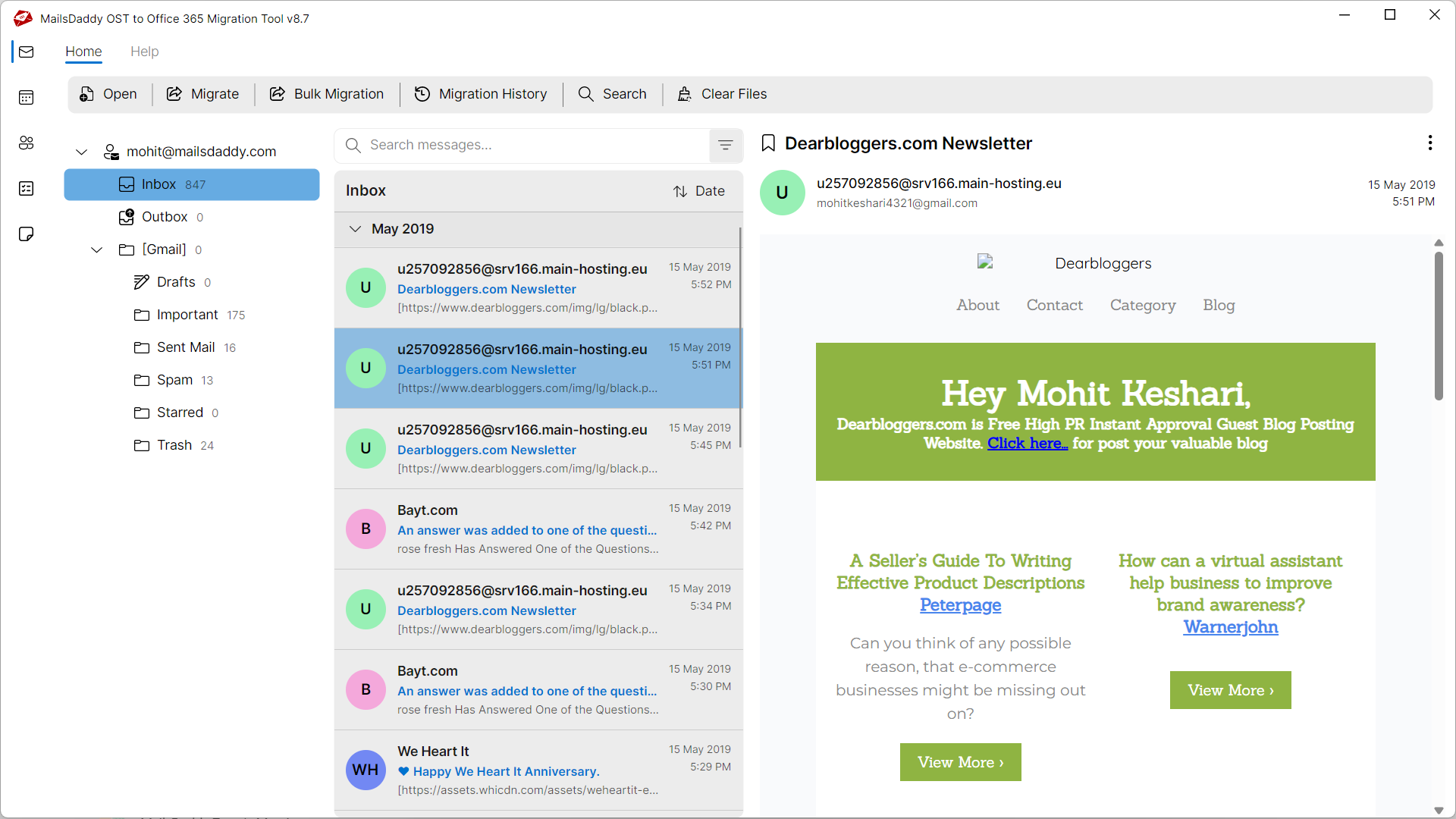Select the Sent Mail folder
The width and height of the screenshot is (1456, 819).
pos(192,347)
